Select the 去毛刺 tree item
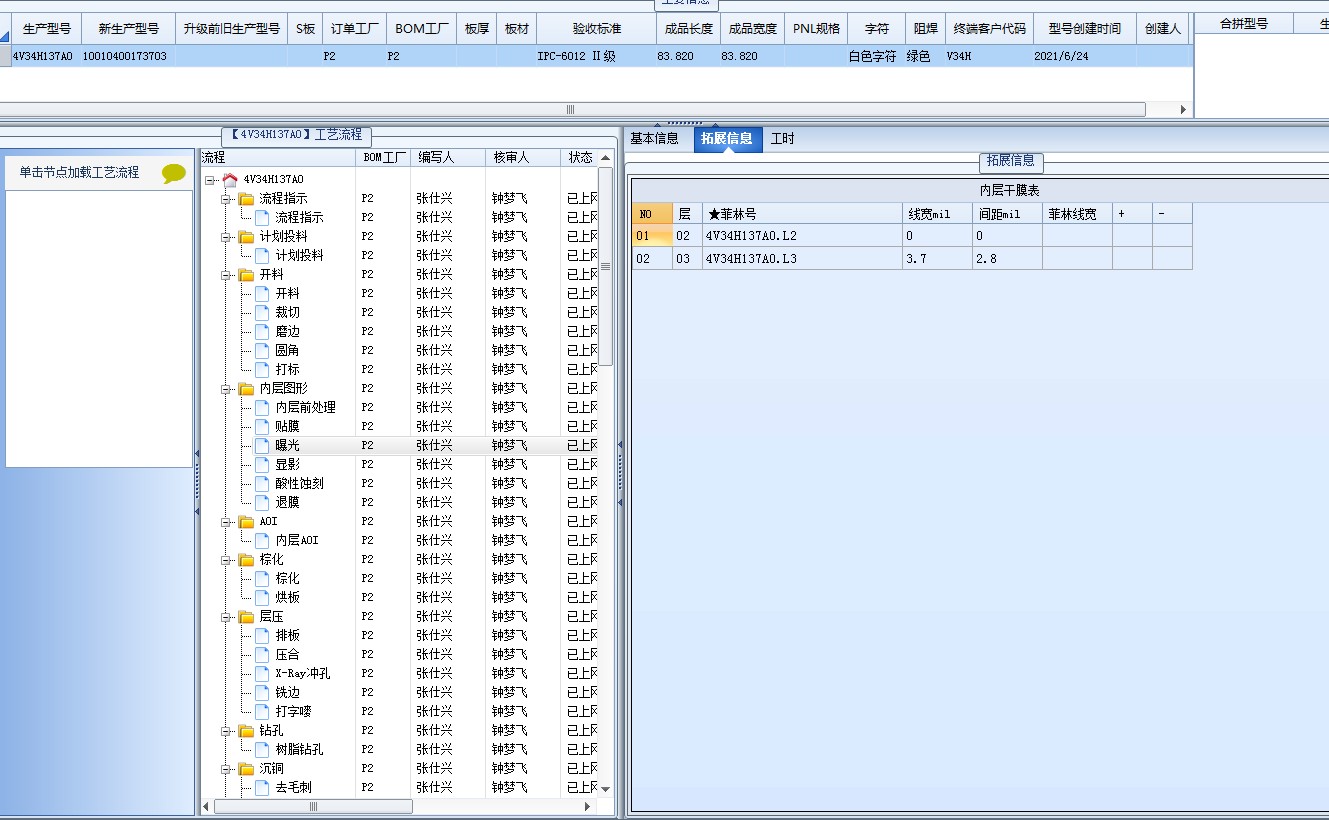Screen dimensions: 1329x820 coord(293,787)
